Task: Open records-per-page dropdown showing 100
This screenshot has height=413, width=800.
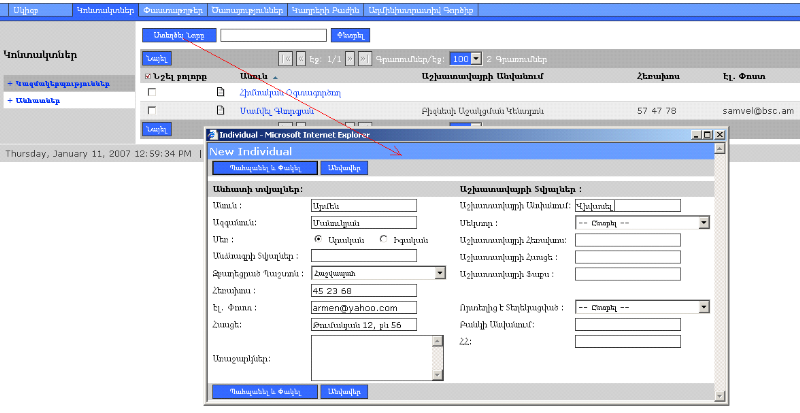Action: pos(475,59)
